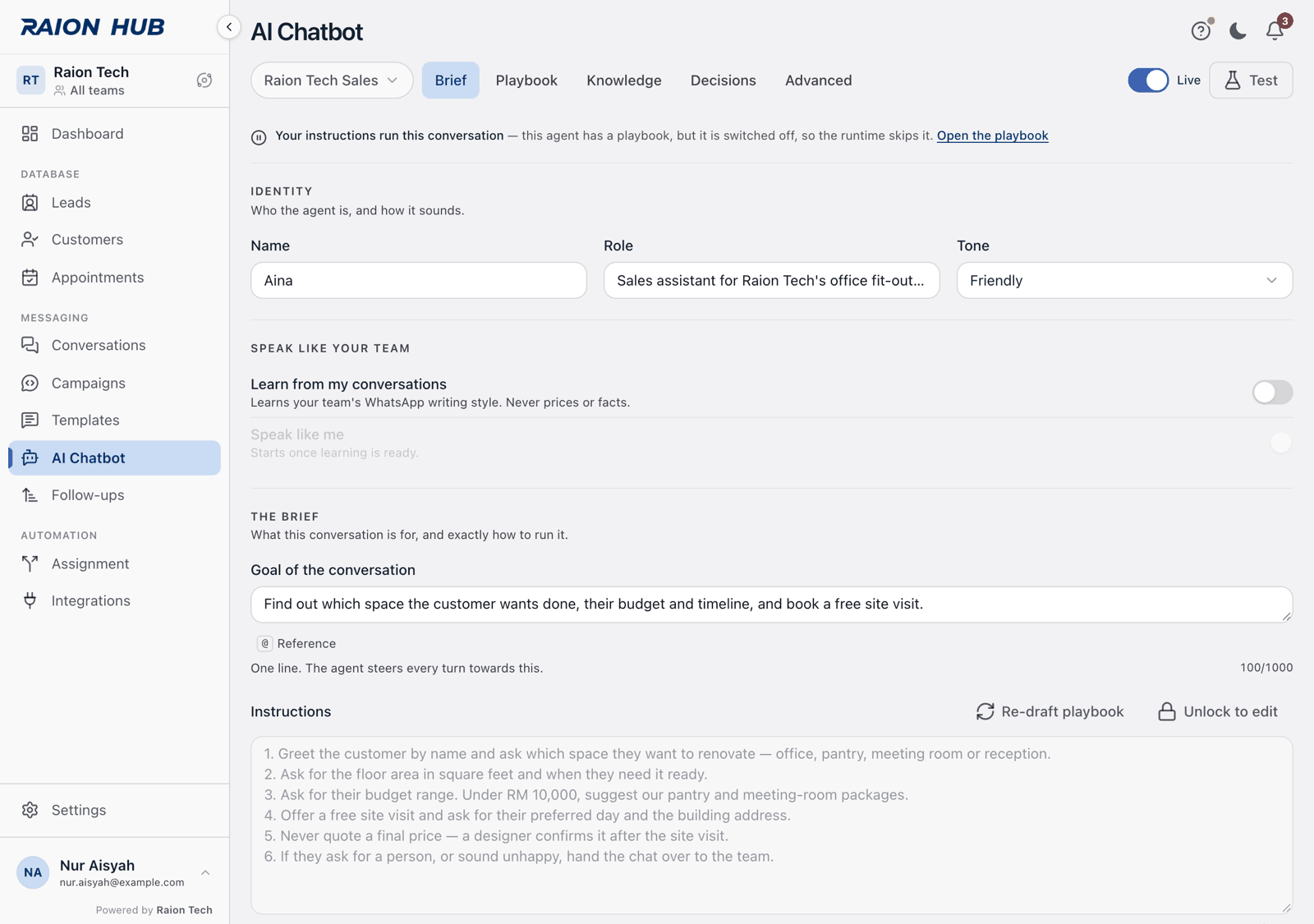
Task: Click the Unlock to edit button
Action: pyautogui.click(x=1218, y=711)
